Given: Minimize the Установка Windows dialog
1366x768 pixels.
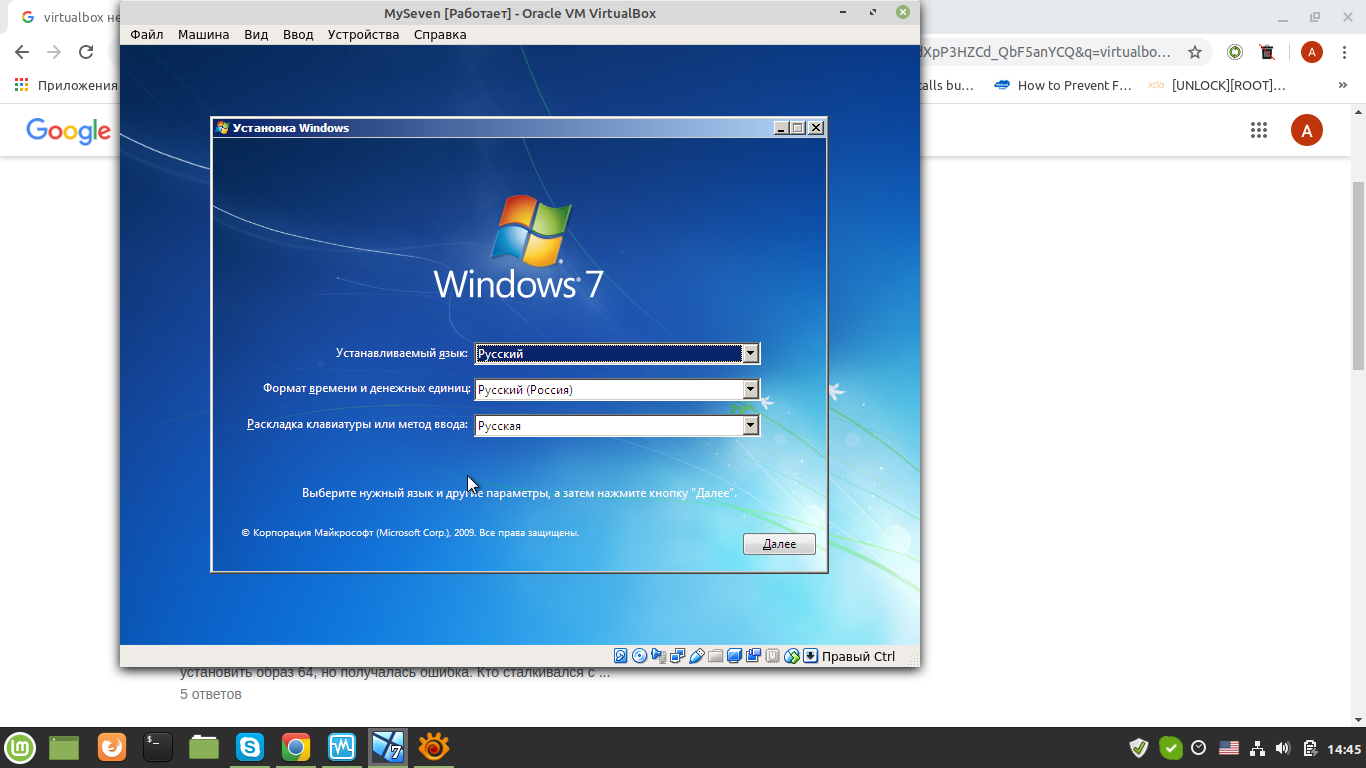Looking at the screenshot, I should (x=781, y=128).
